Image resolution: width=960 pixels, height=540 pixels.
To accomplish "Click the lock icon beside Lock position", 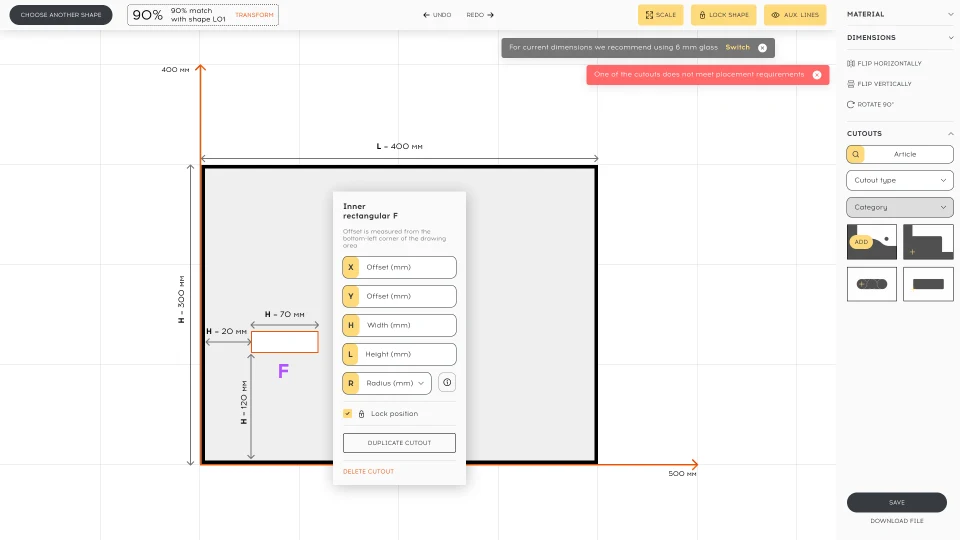I will [361, 414].
